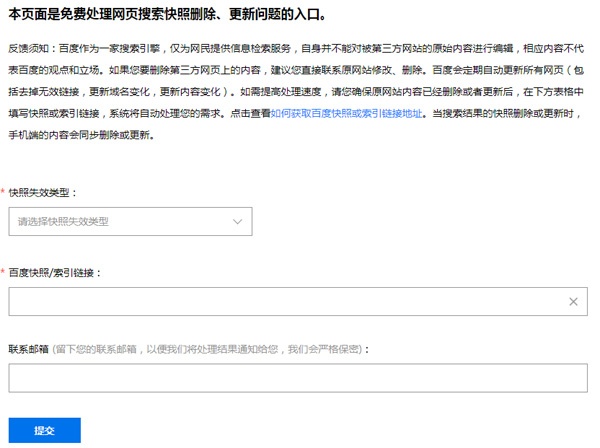Image resolution: width=600 pixels, height=448 pixels.
Task: Open link 如何获取百度快照或索引链接地址
Action: point(346,114)
